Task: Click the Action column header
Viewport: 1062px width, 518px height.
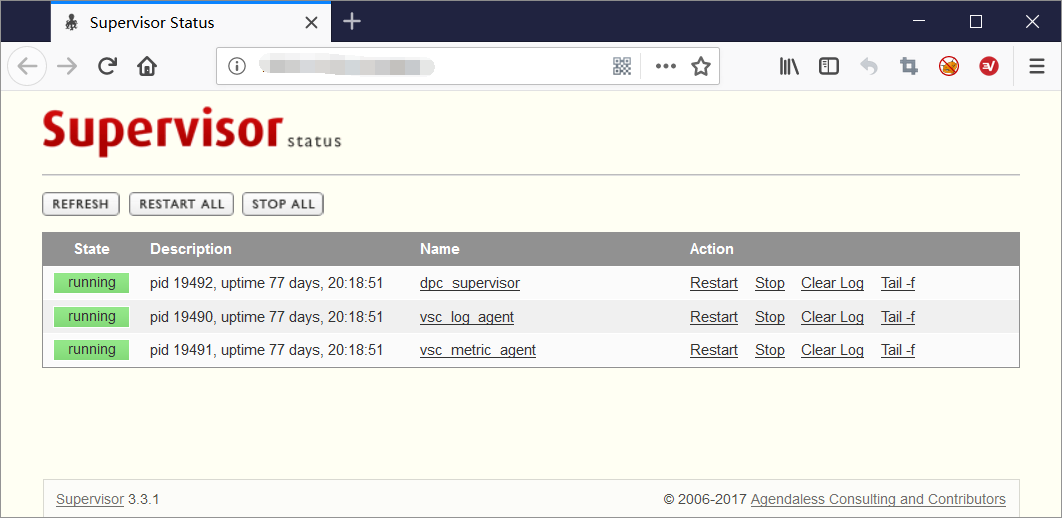Action: point(712,249)
